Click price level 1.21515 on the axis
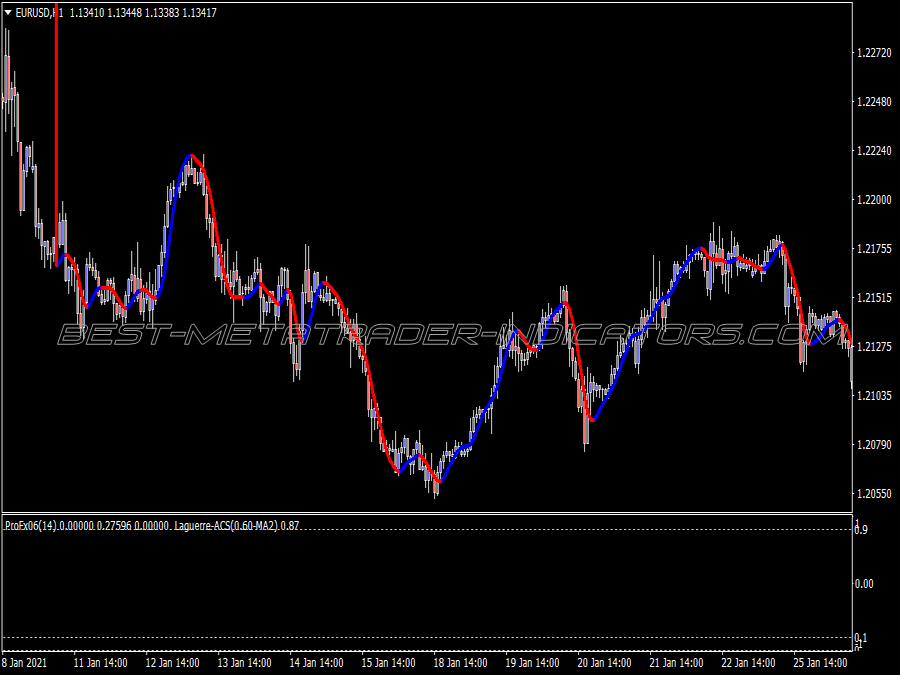 874,297
